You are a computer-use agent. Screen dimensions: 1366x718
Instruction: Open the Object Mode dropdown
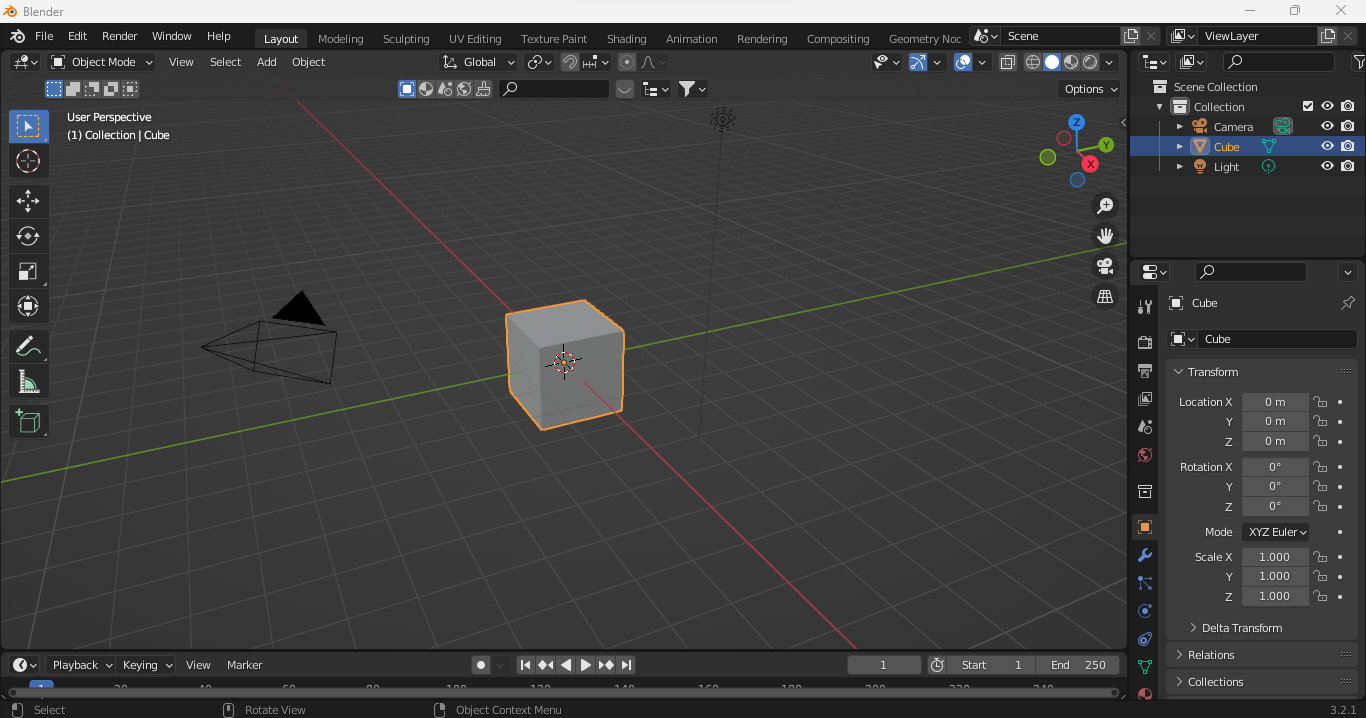click(x=100, y=62)
